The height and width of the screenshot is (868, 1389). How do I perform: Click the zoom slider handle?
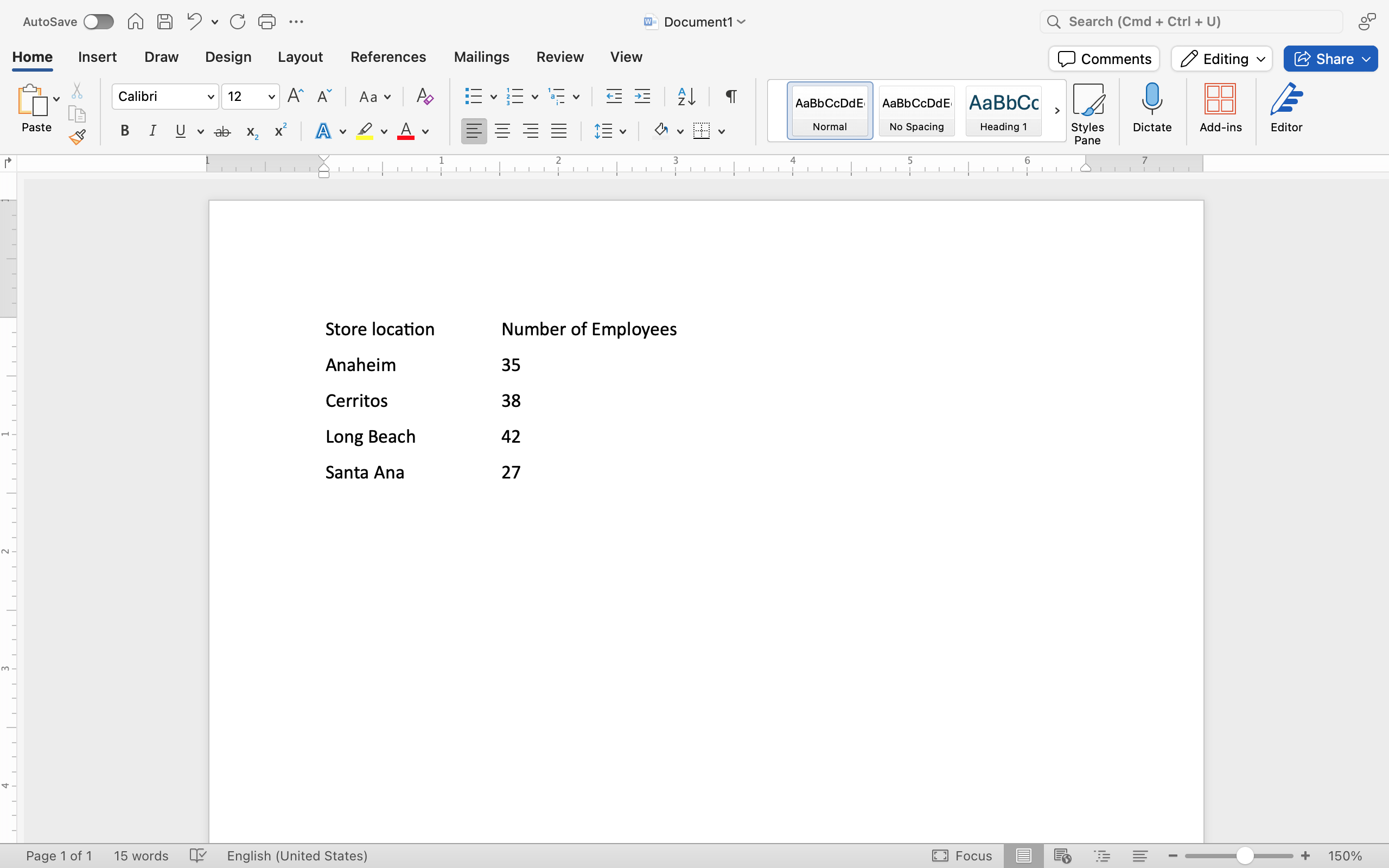[x=1244, y=856]
